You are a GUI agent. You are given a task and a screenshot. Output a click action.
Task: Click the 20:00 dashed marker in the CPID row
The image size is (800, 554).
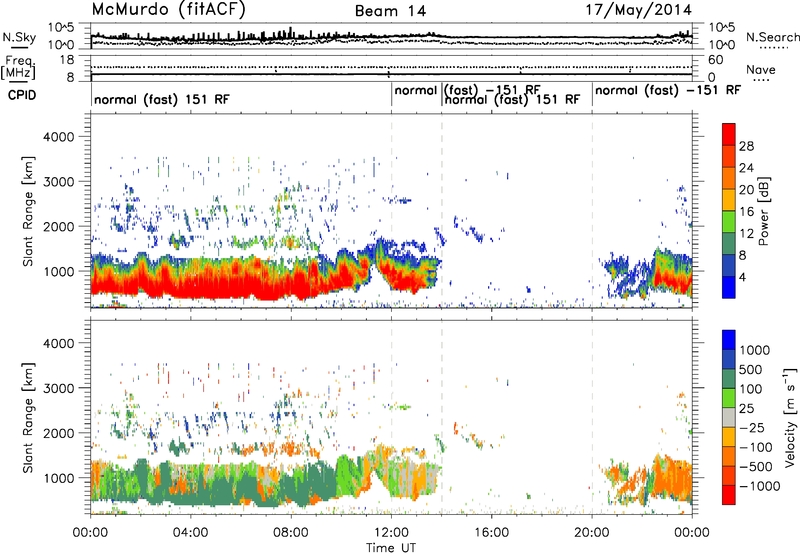point(592,95)
